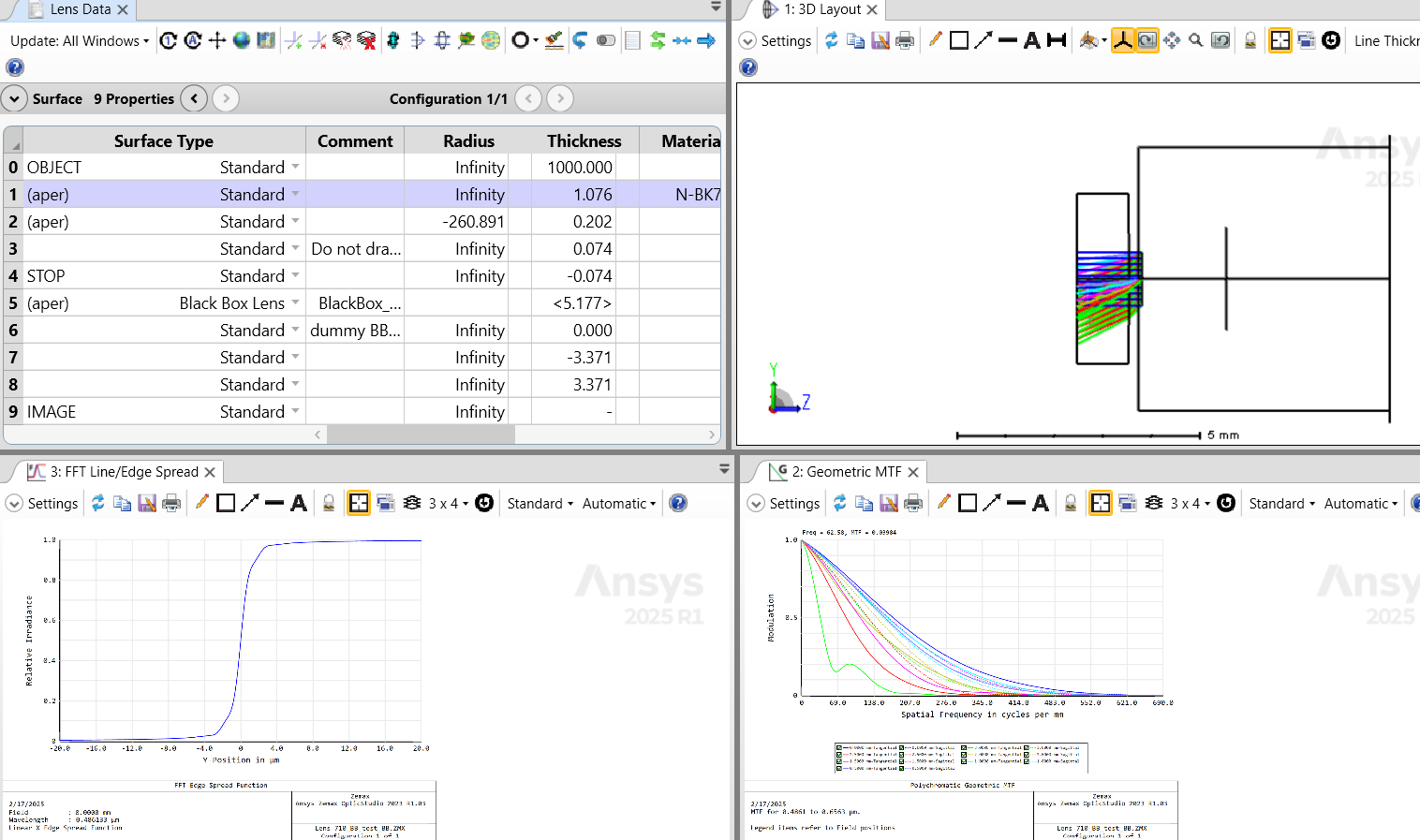Close the Geometric MTF tab
1420x840 pixels.
913,472
